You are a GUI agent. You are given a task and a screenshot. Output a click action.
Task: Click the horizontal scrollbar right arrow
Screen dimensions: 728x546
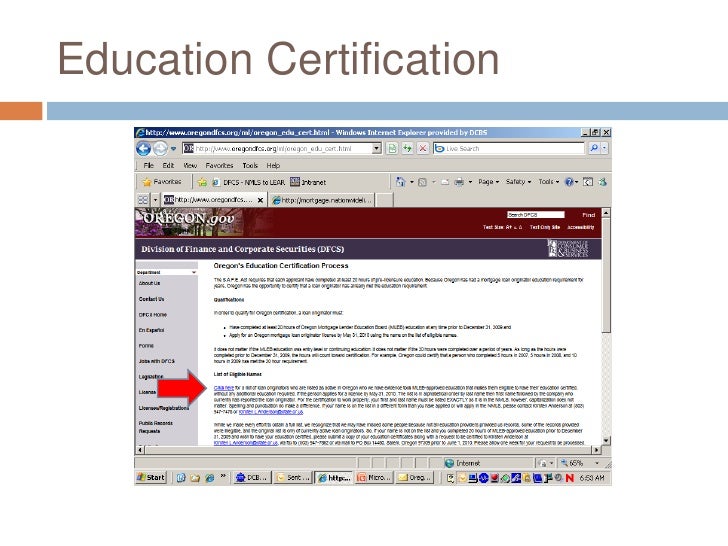pyautogui.click(x=597, y=450)
